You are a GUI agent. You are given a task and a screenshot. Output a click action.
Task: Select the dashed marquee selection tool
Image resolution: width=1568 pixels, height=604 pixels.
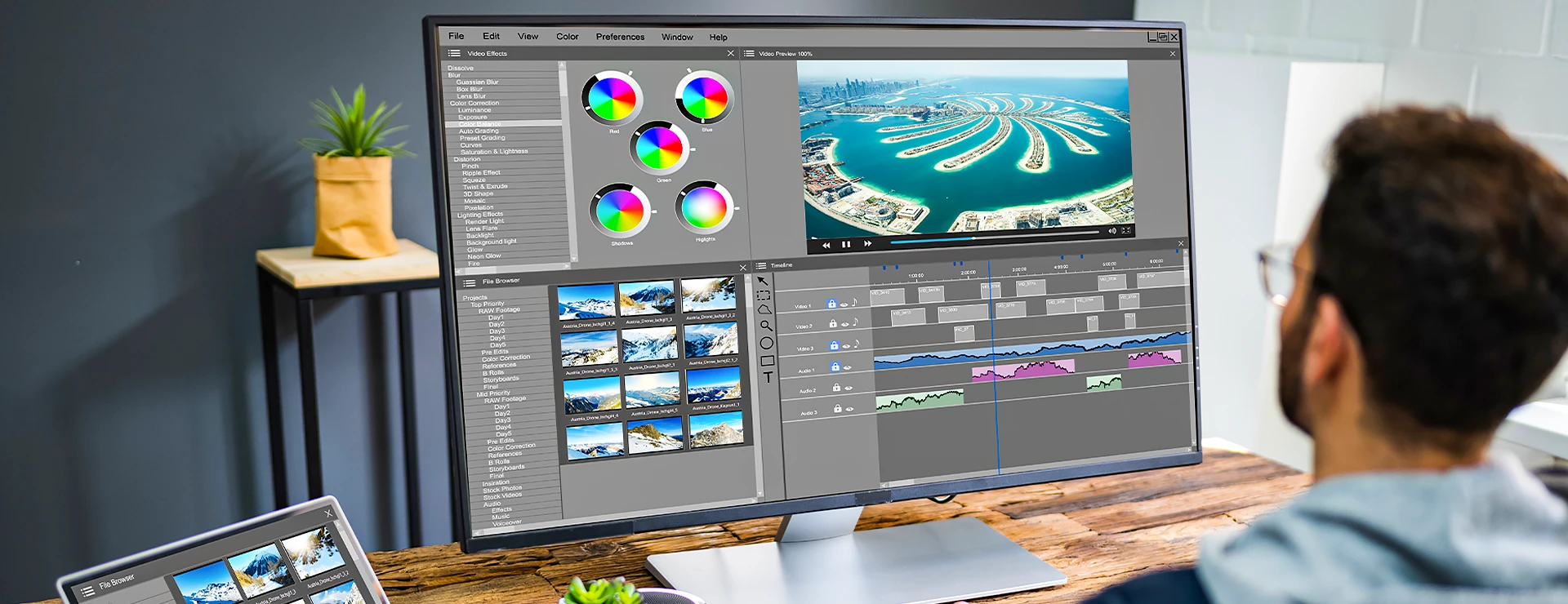pyautogui.click(x=763, y=295)
